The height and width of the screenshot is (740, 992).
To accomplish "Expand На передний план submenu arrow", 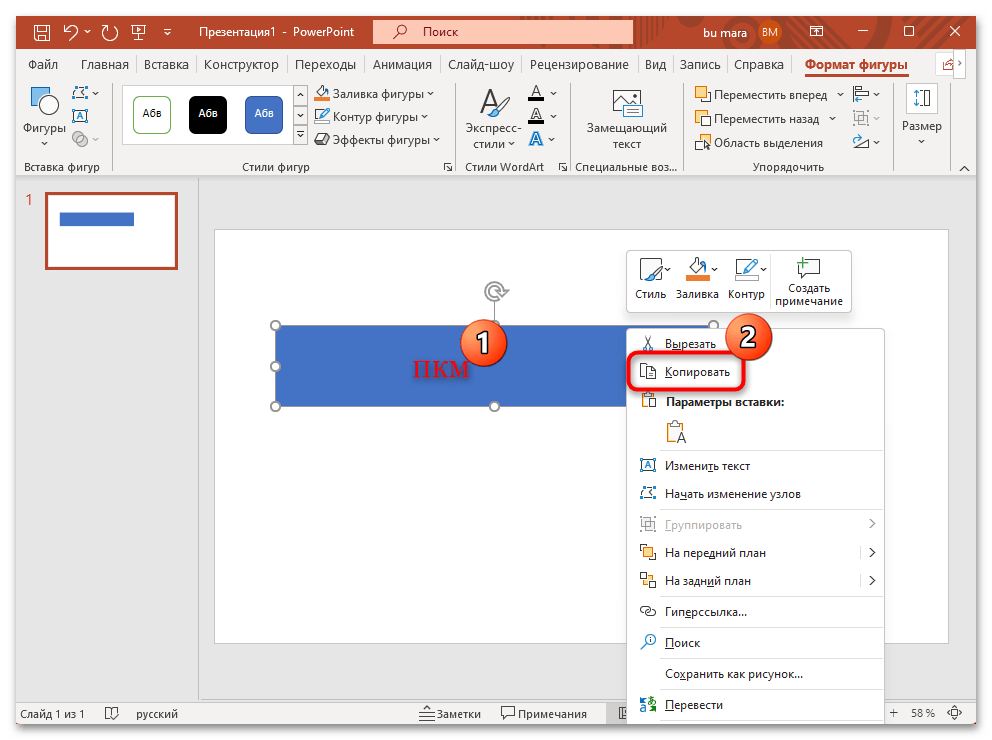I will pos(872,553).
